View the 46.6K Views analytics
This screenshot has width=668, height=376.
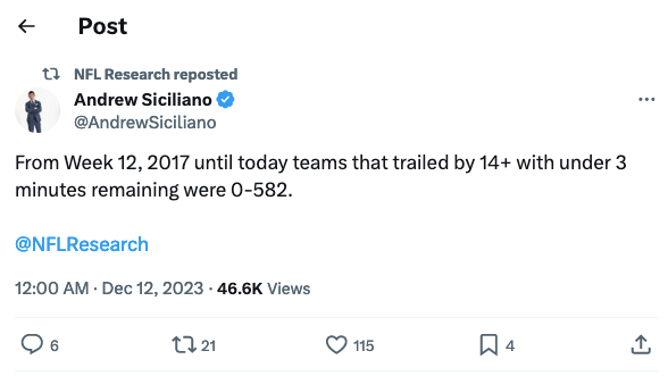click(264, 288)
